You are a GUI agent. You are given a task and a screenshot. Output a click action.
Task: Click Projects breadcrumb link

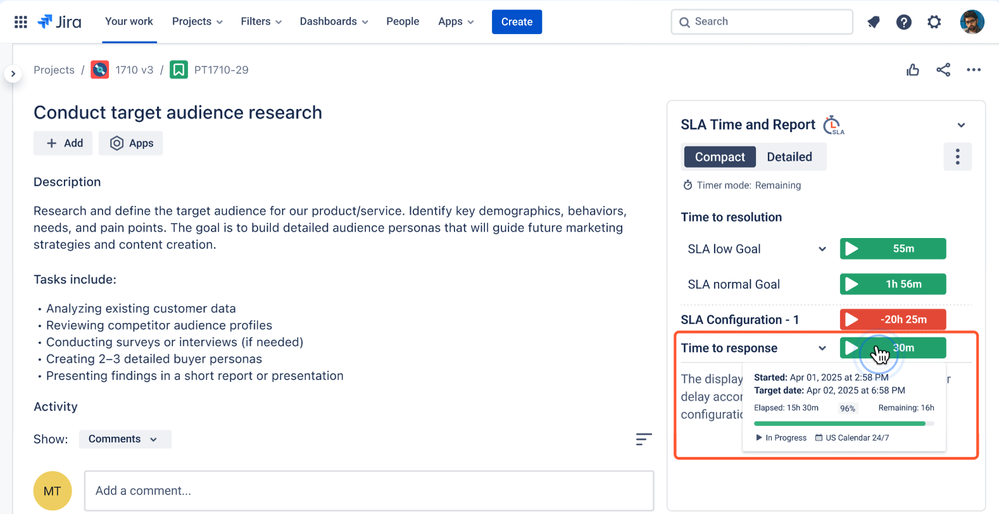point(54,70)
